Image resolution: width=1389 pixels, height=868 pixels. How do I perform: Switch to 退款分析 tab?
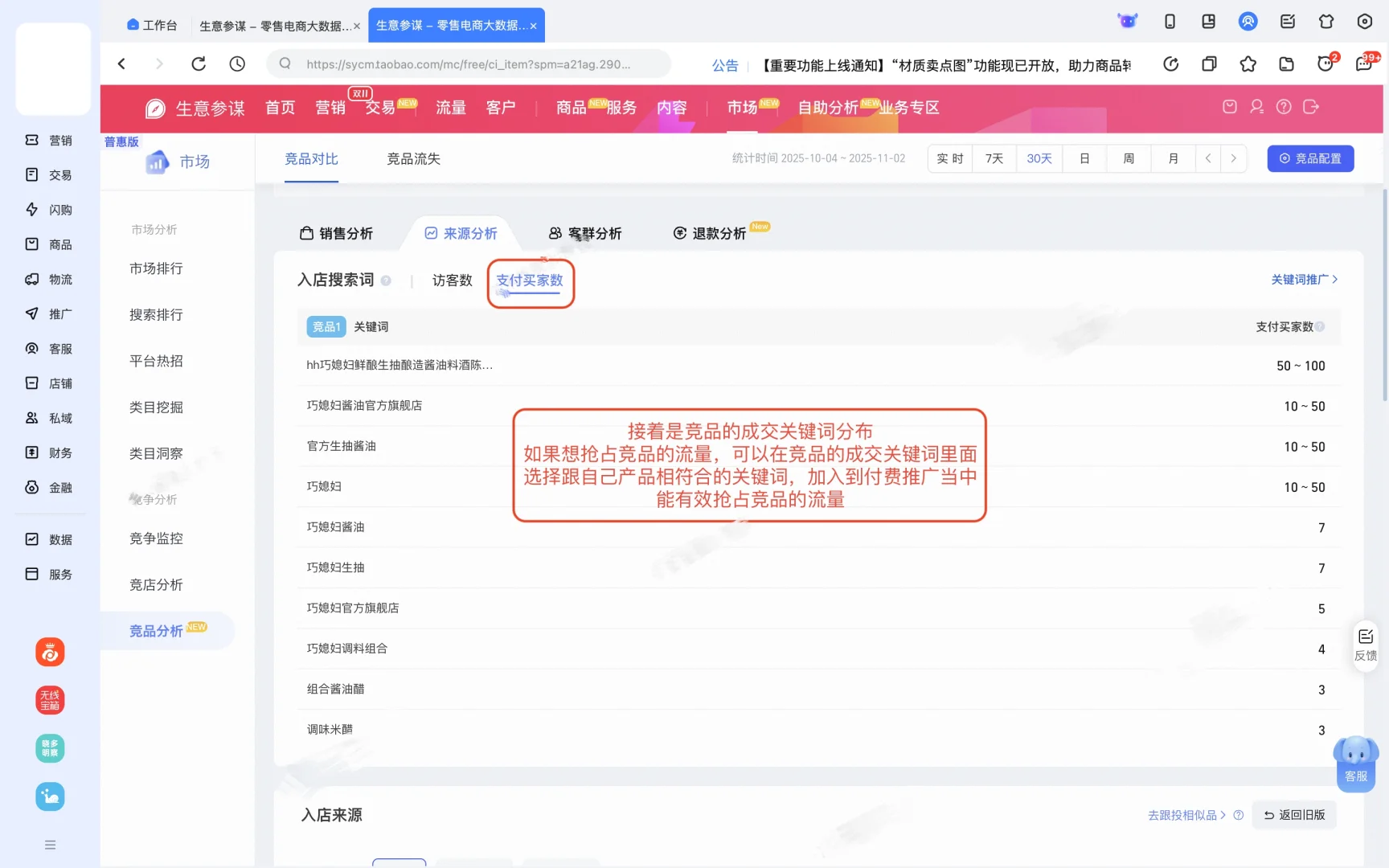tap(710, 233)
